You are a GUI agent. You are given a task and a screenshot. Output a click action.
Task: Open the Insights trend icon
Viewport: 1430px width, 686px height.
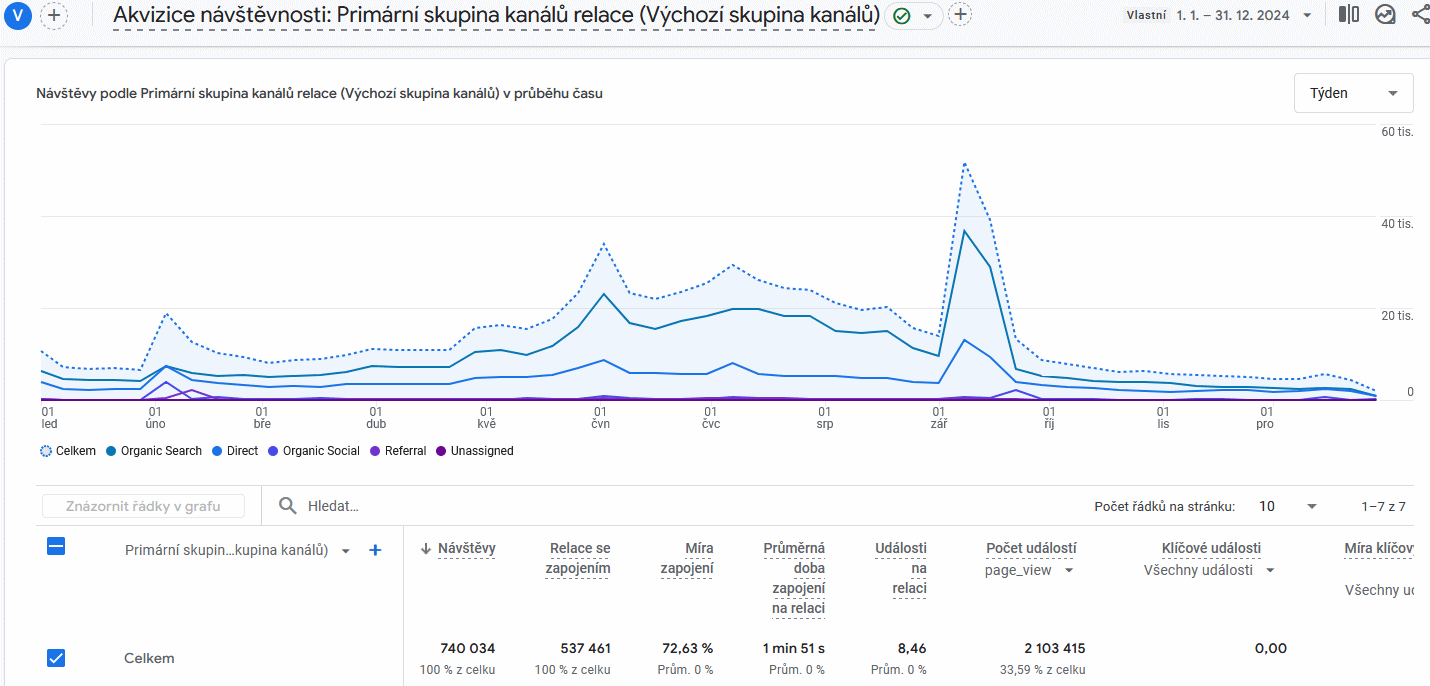1385,15
